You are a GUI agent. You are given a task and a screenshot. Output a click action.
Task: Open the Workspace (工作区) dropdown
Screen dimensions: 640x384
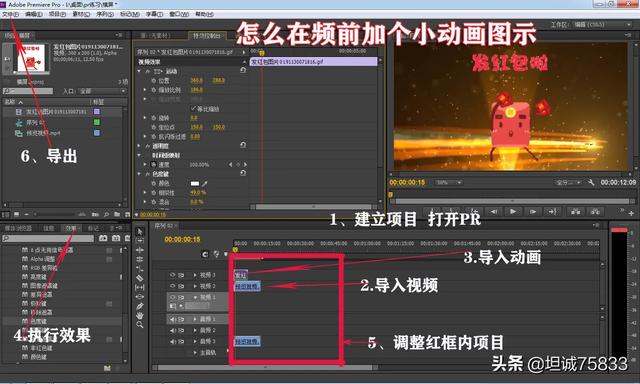602,24
